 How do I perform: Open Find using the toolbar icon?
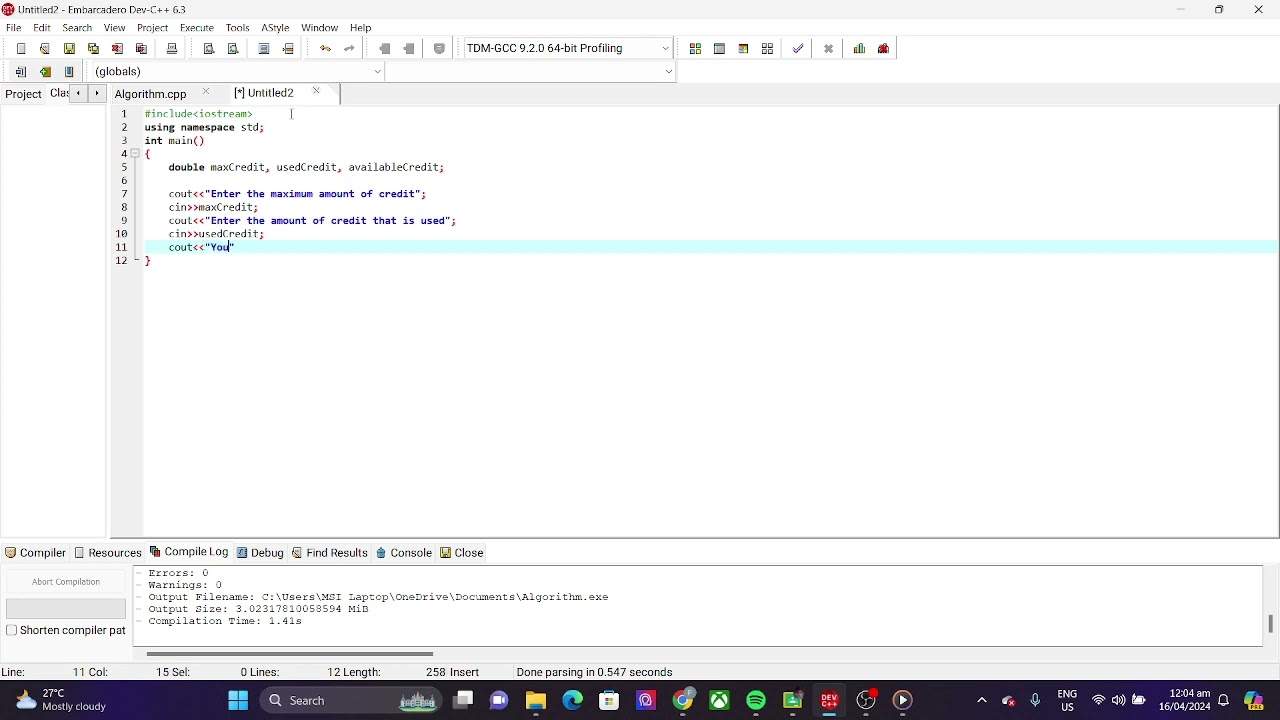click(x=209, y=48)
